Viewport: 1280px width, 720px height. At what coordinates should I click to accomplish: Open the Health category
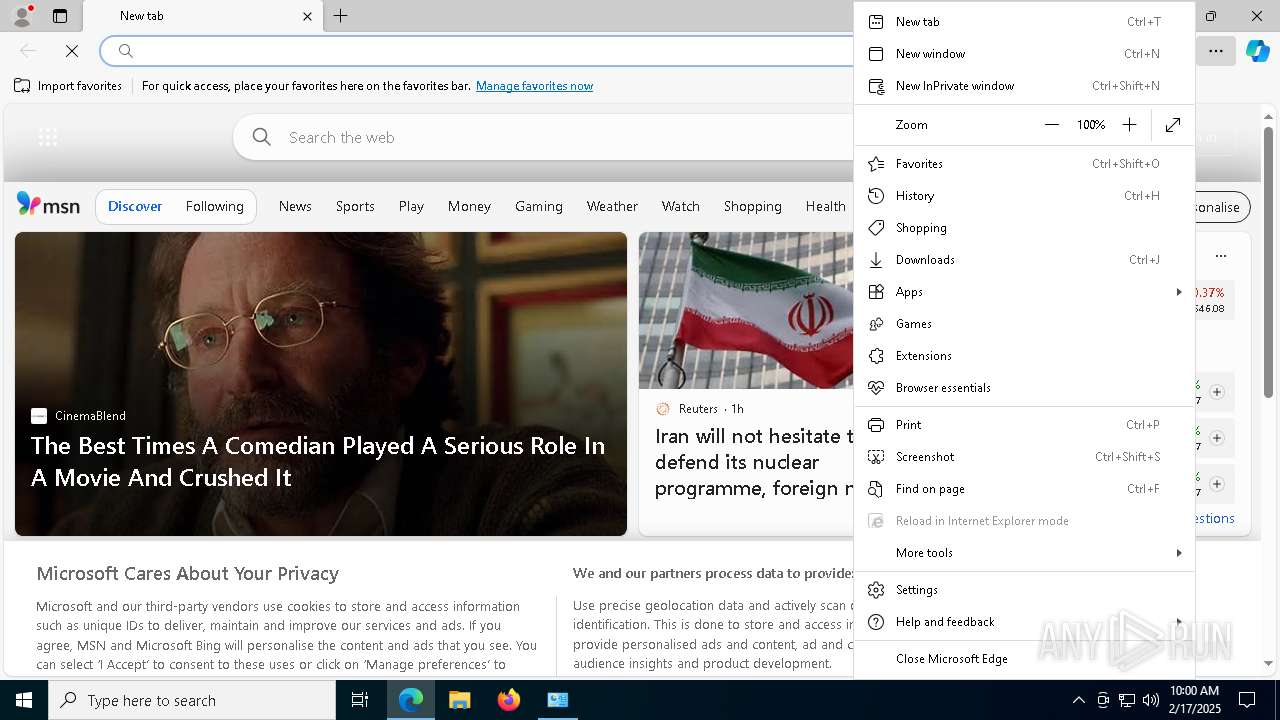click(825, 206)
